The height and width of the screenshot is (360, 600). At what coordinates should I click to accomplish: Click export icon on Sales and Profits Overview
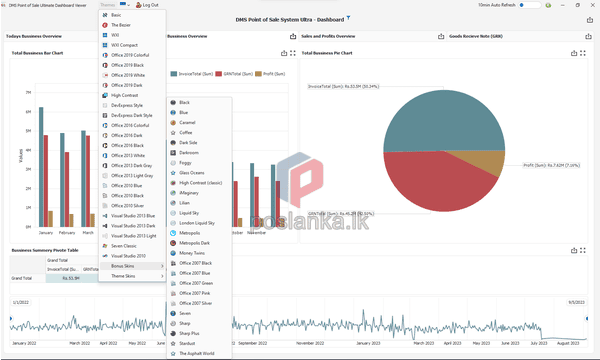(x=441, y=36)
